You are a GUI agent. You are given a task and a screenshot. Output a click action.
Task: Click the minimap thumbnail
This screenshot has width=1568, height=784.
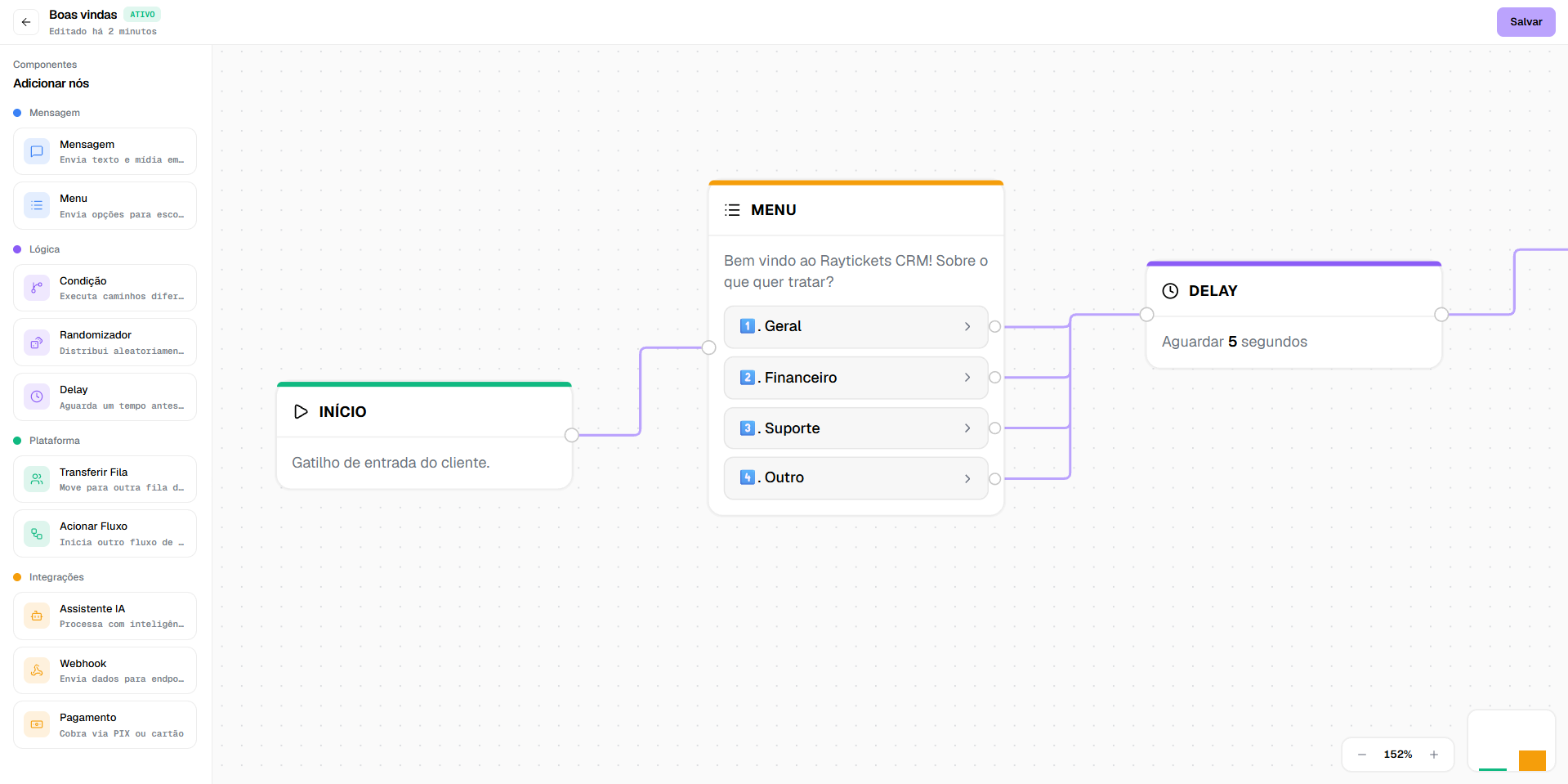pos(1512,741)
